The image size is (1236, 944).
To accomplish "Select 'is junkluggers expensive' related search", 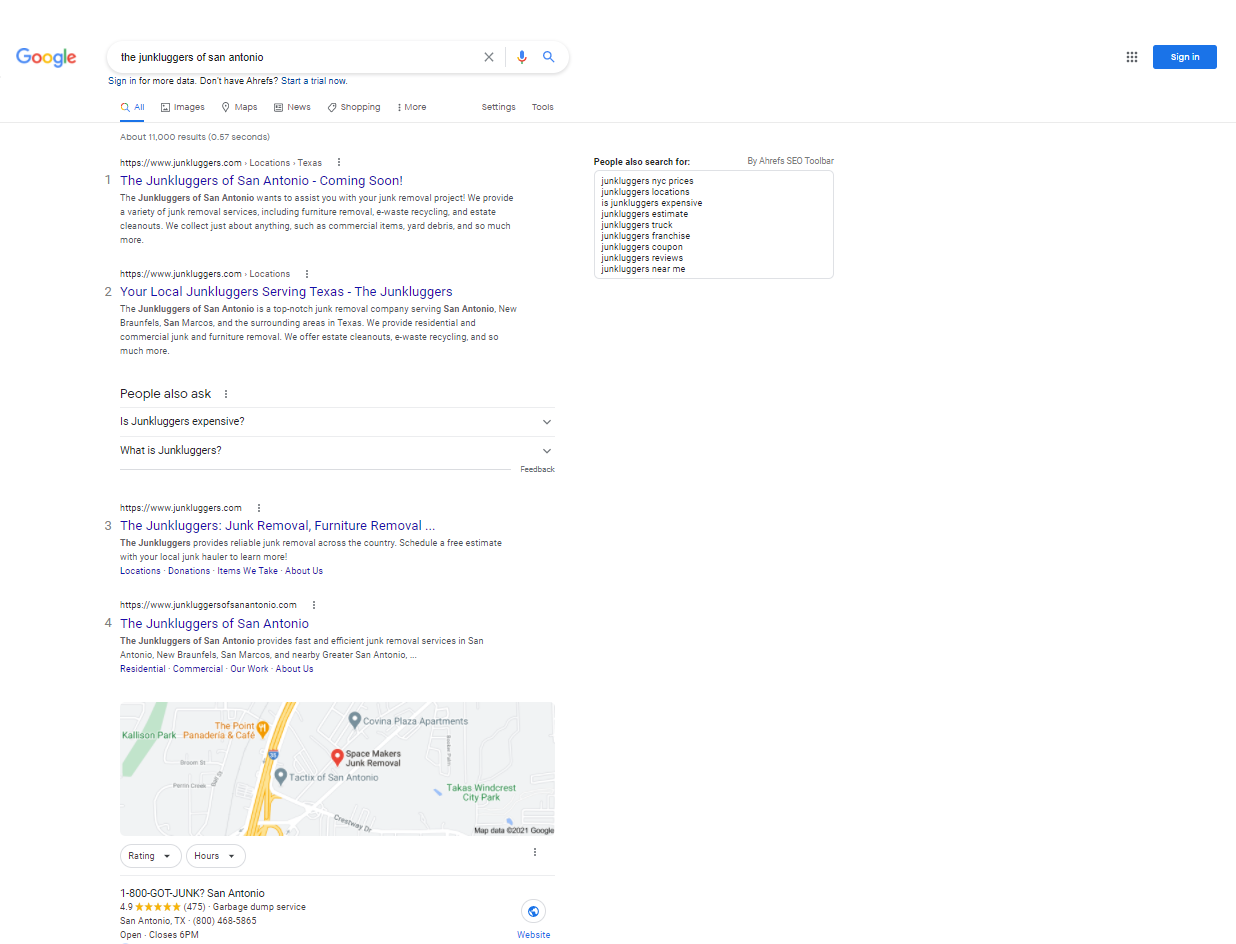I will pyautogui.click(x=652, y=203).
